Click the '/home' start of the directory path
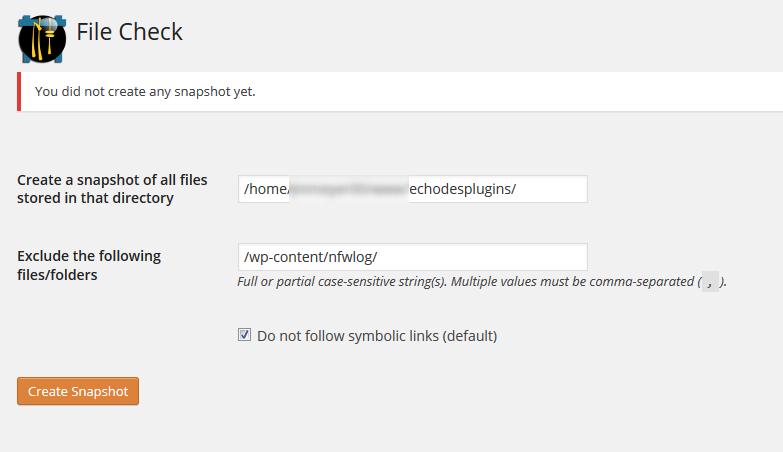Image resolution: width=783 pixels, height=452 pixels. 266,189
